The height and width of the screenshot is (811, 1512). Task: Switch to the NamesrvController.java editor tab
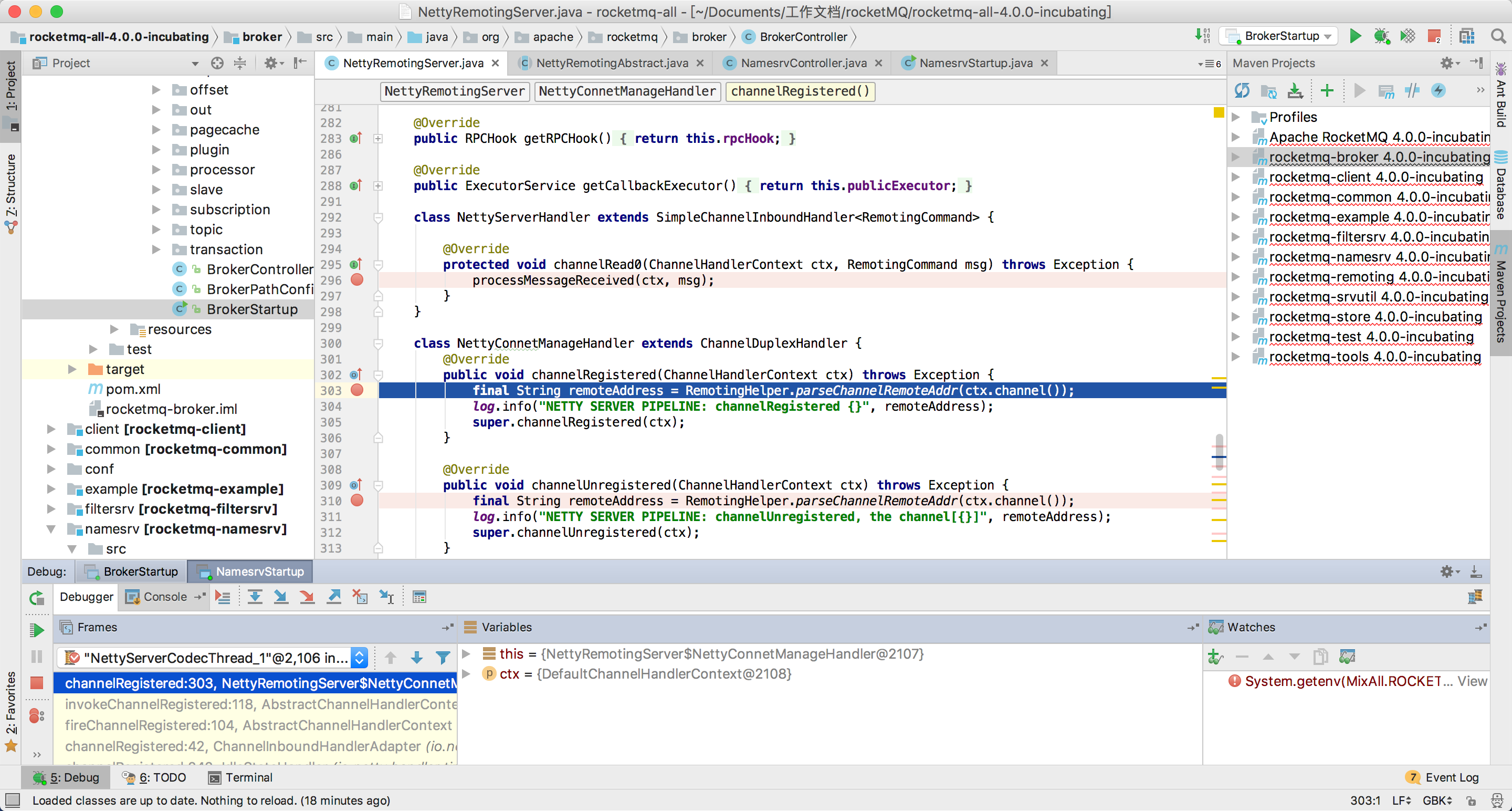pos(802,64)
